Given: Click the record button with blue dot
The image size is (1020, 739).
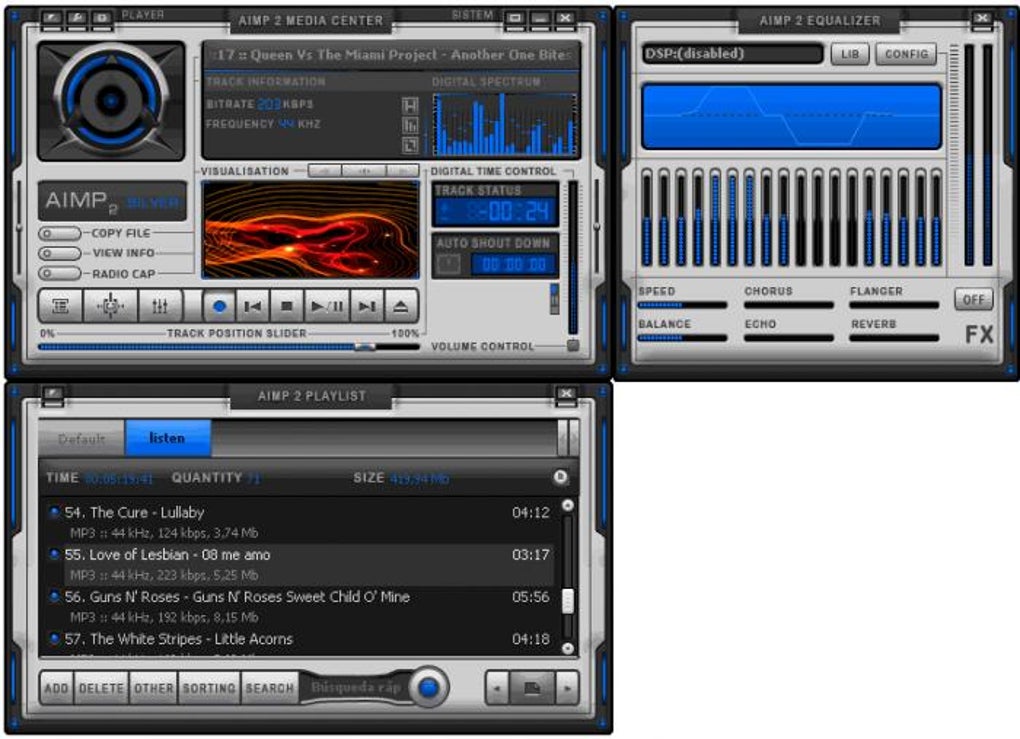Looking at the screenshot, I should tap(219, 306).
